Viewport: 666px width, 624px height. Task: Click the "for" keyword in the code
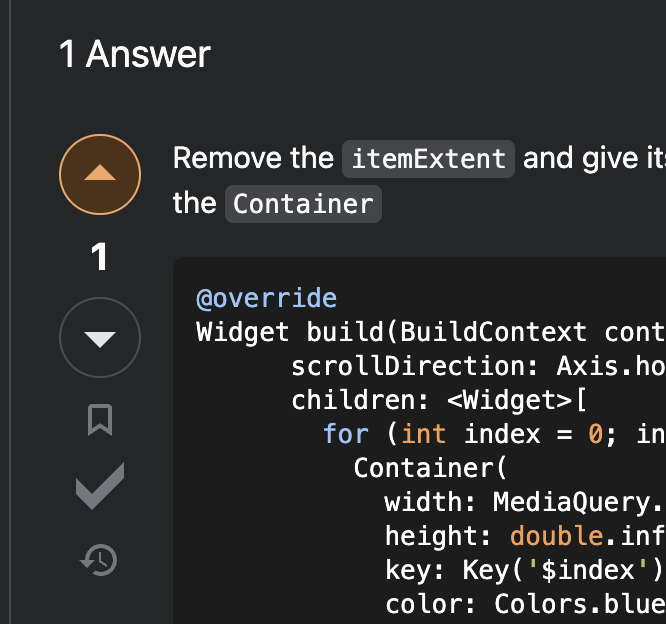pyautogui.click(x=346, y=434)
